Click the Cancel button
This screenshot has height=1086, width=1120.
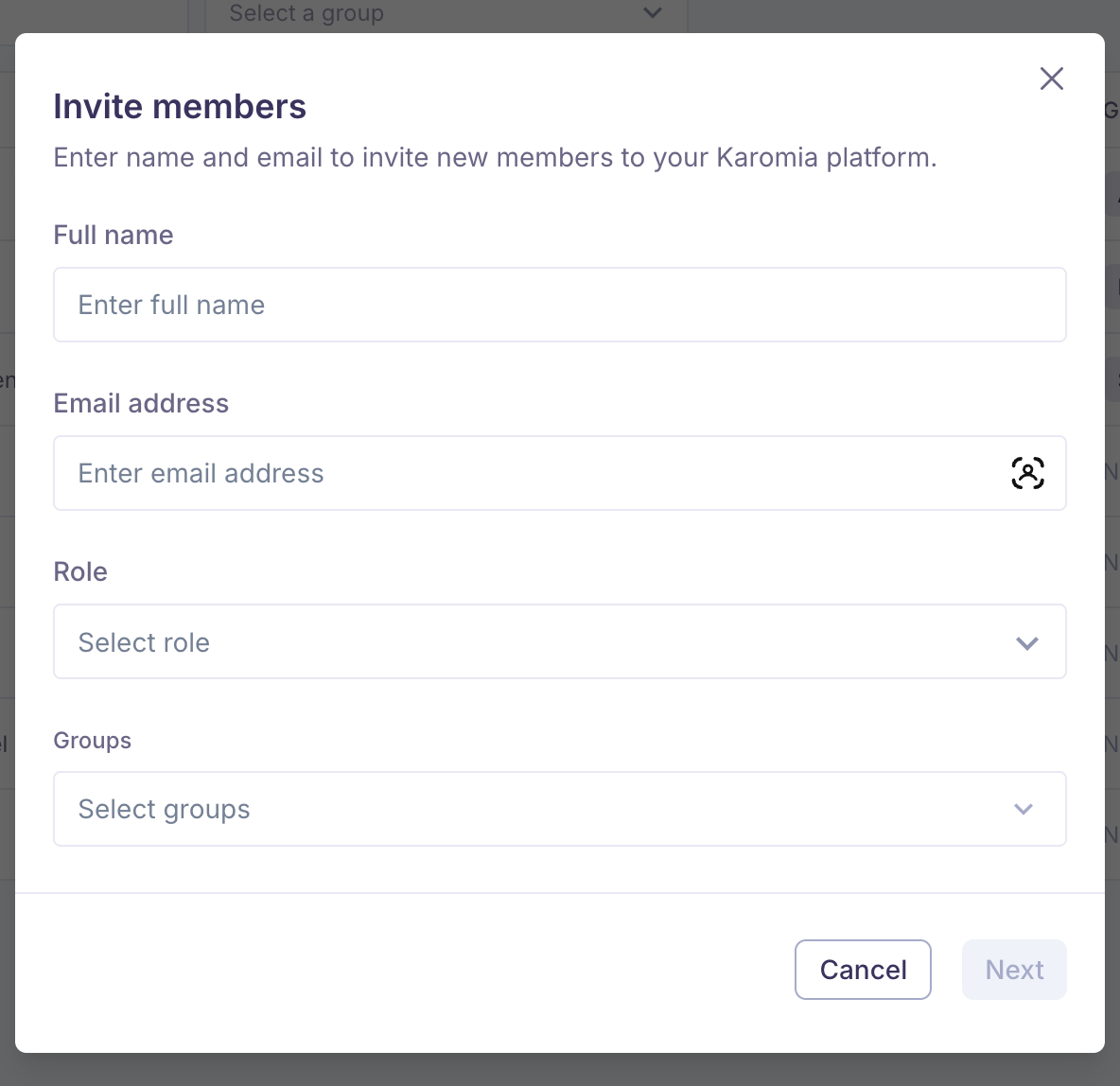863,970
